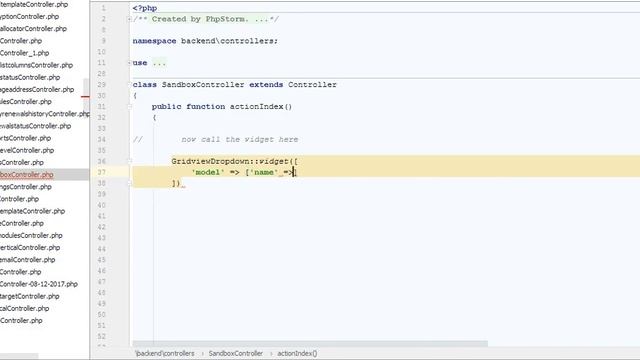The height and width of the screenshot is (360, 640).
Task: Open rtsController.php file
Action: tap(26, 138)
